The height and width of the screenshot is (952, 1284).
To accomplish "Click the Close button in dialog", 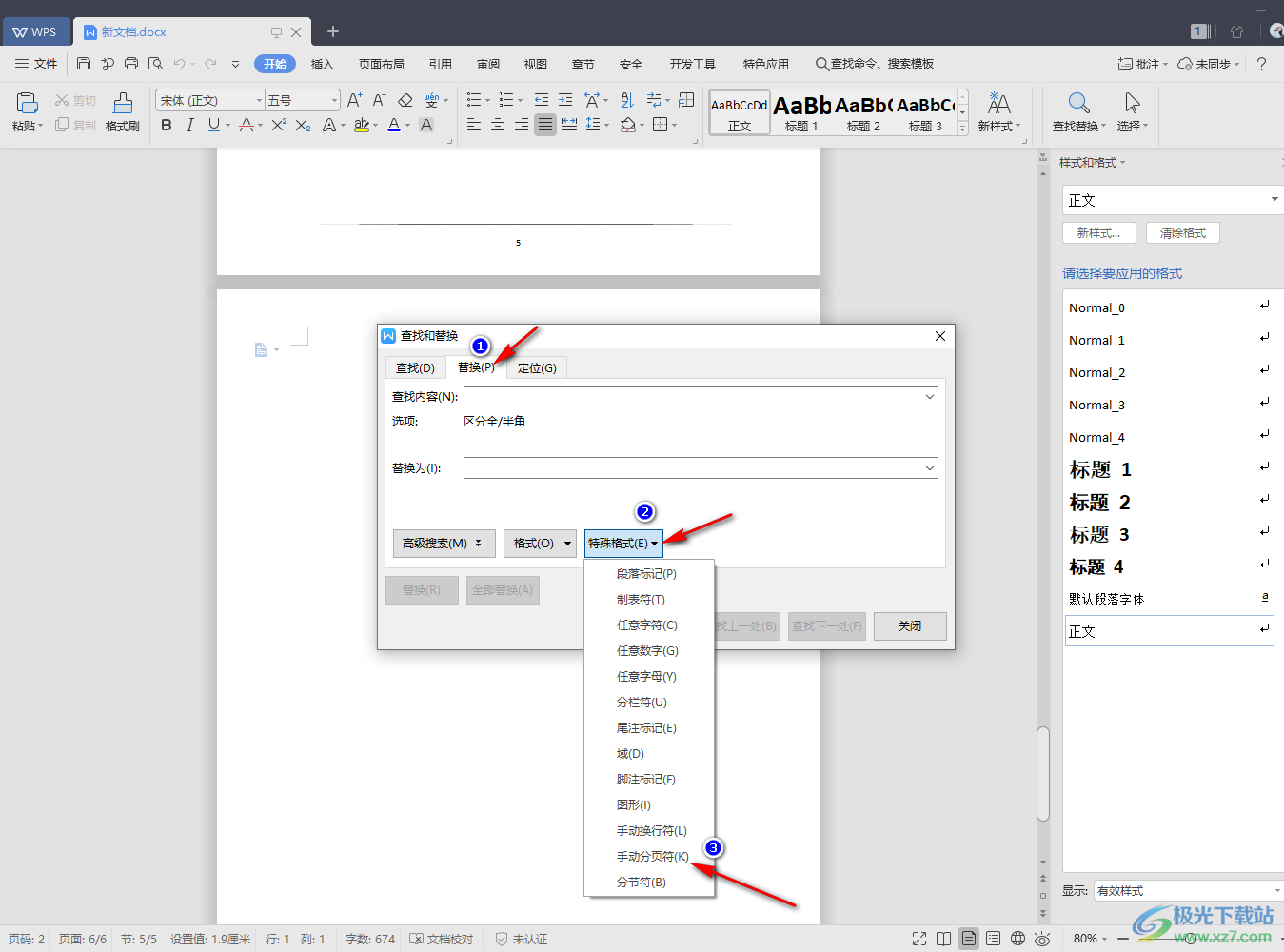I will [910, 626].
